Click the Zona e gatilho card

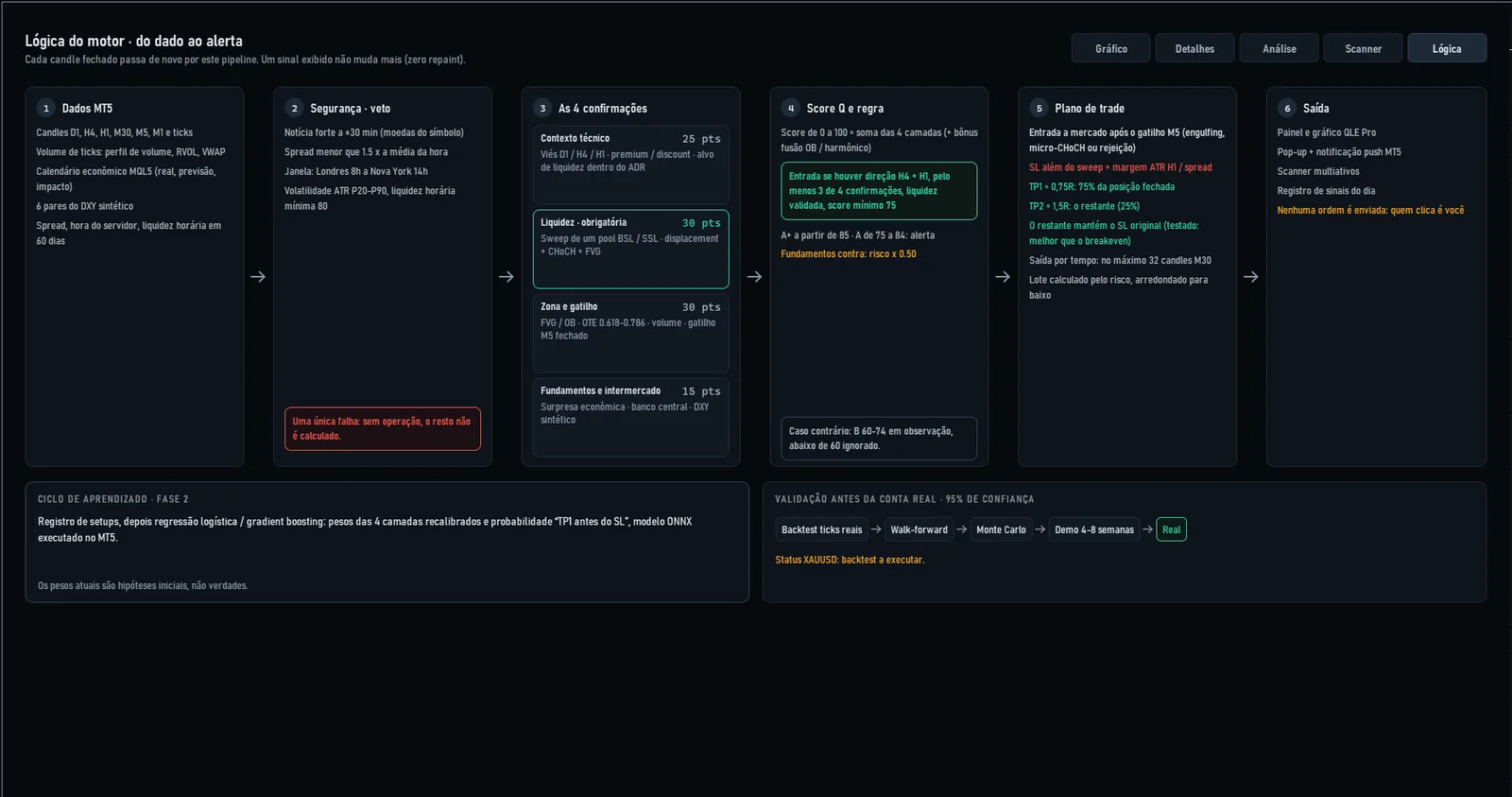[x=631, y=334]
